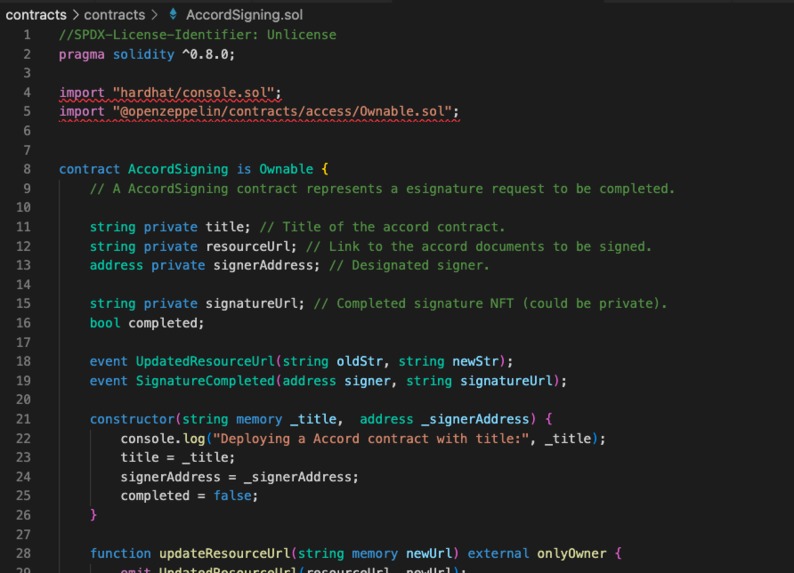This screenshot has height=573, width=794.
Task: Click the second 'contracts' breadcrumb folder
Action: coord(114,15)
